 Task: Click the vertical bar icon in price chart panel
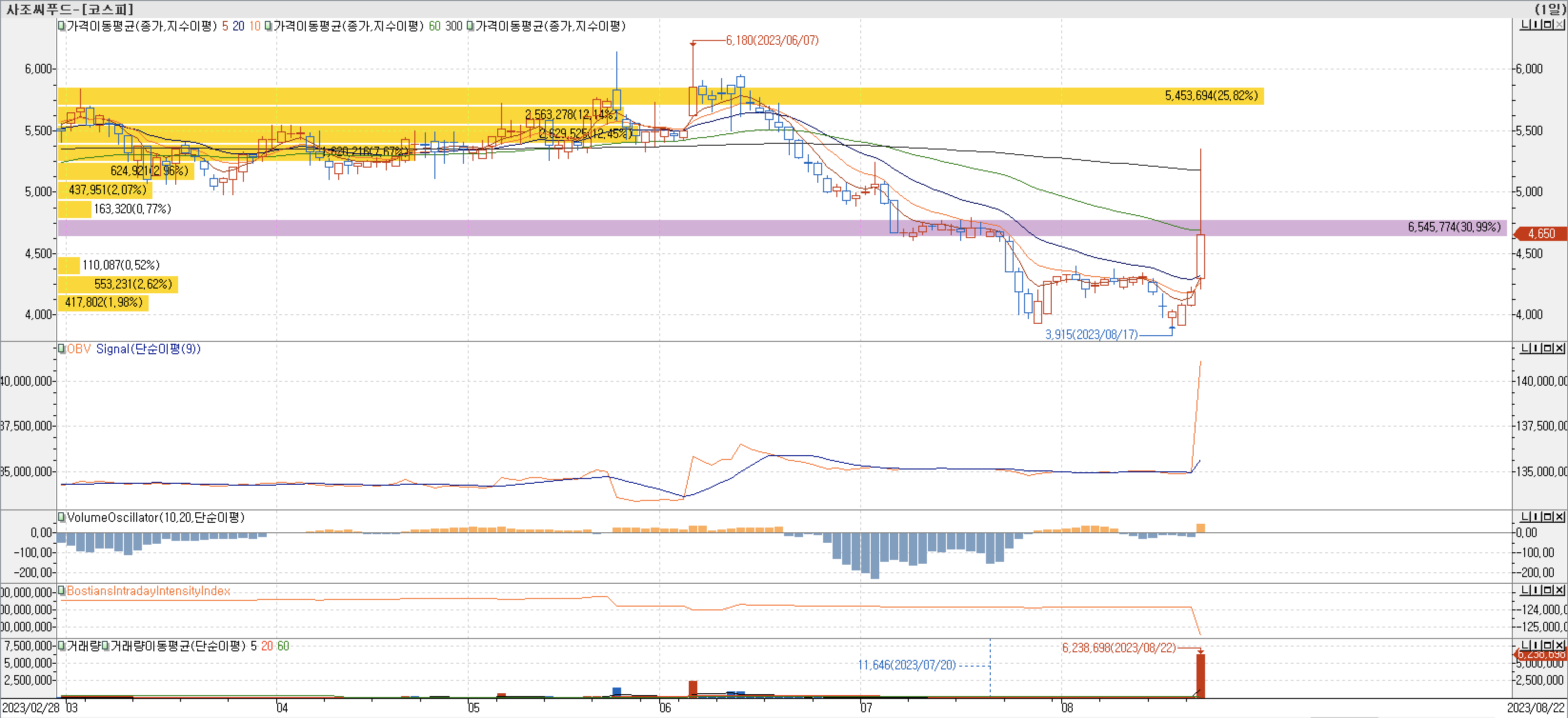(x=1537, y=24)
